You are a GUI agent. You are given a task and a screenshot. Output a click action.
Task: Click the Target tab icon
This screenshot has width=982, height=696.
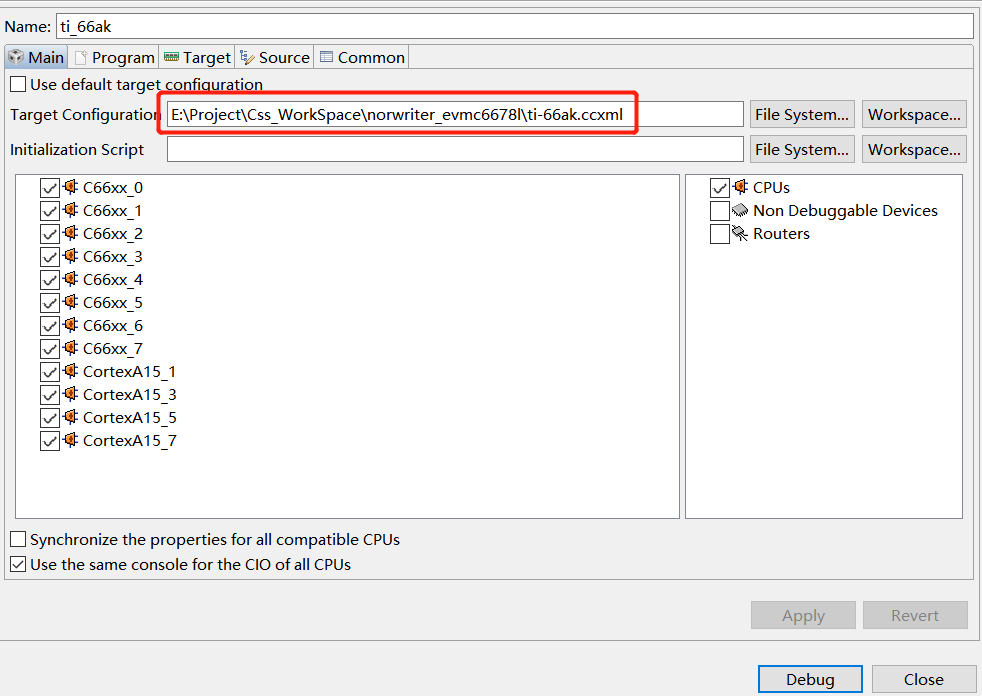tap(173, 57)
